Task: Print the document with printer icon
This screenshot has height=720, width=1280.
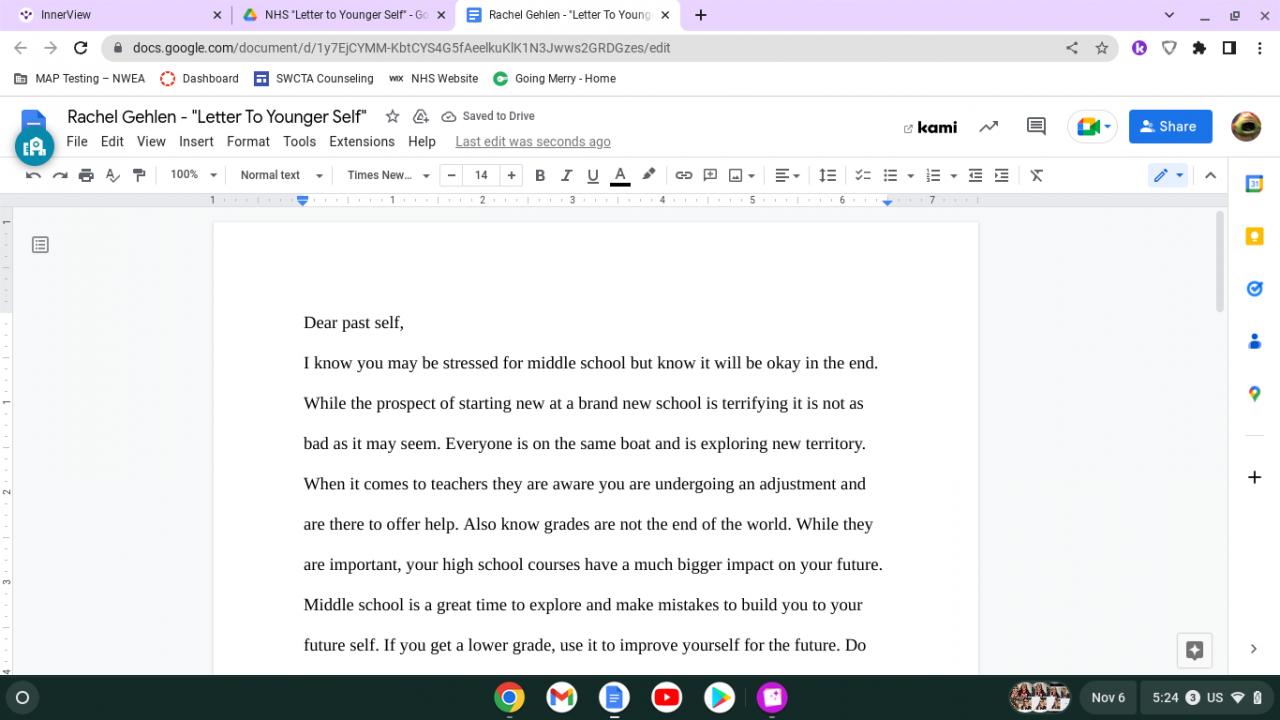Action: [86, 175]
